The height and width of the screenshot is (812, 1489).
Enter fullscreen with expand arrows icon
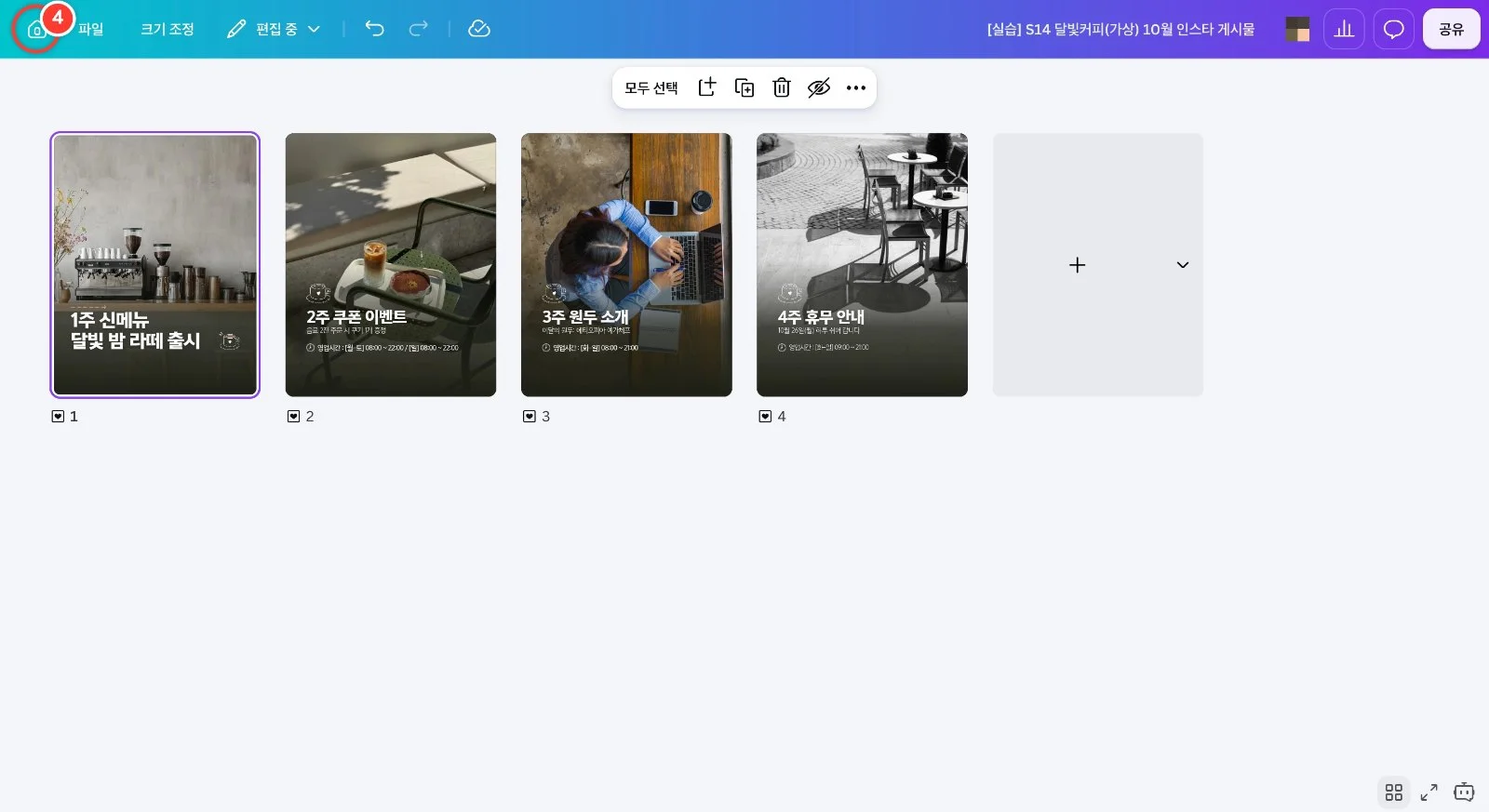[x=1429, y=792]
